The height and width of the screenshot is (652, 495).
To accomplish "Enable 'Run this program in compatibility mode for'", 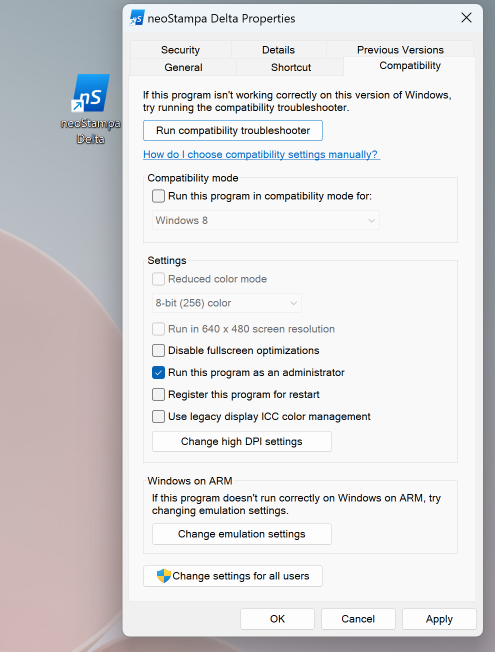I will point(158,196).
